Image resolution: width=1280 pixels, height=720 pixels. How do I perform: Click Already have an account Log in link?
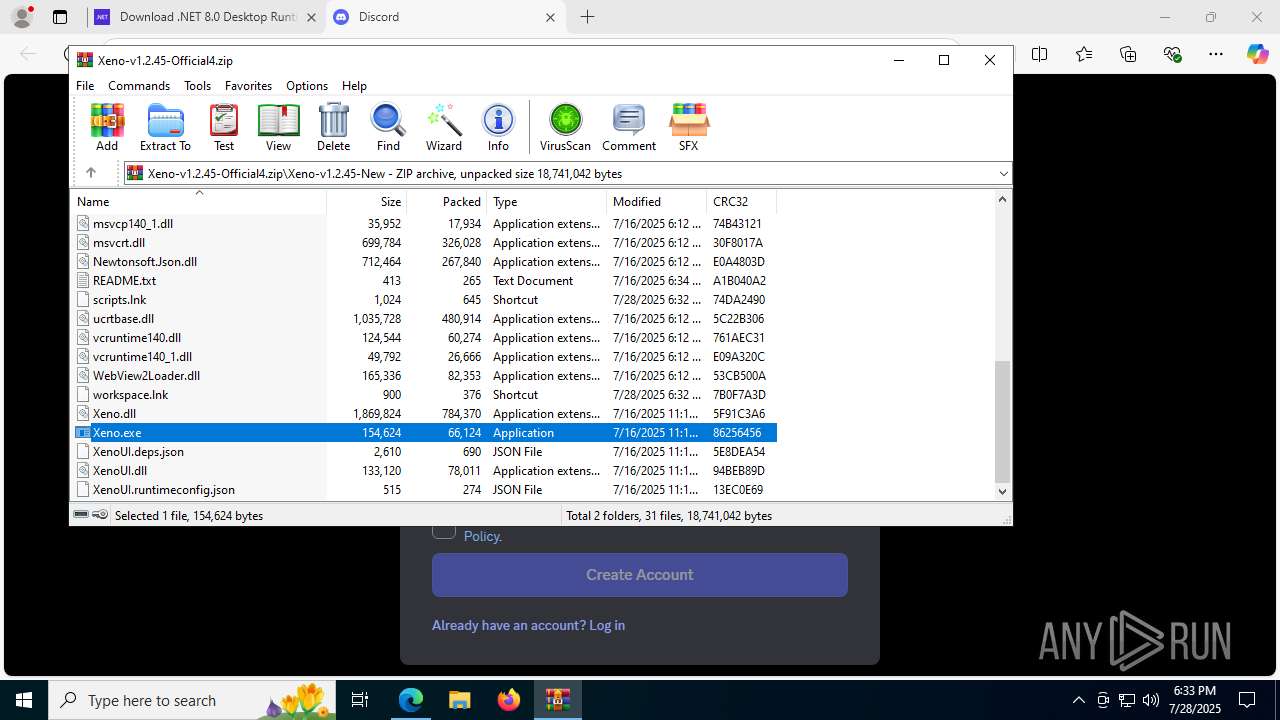click(528, 625)
